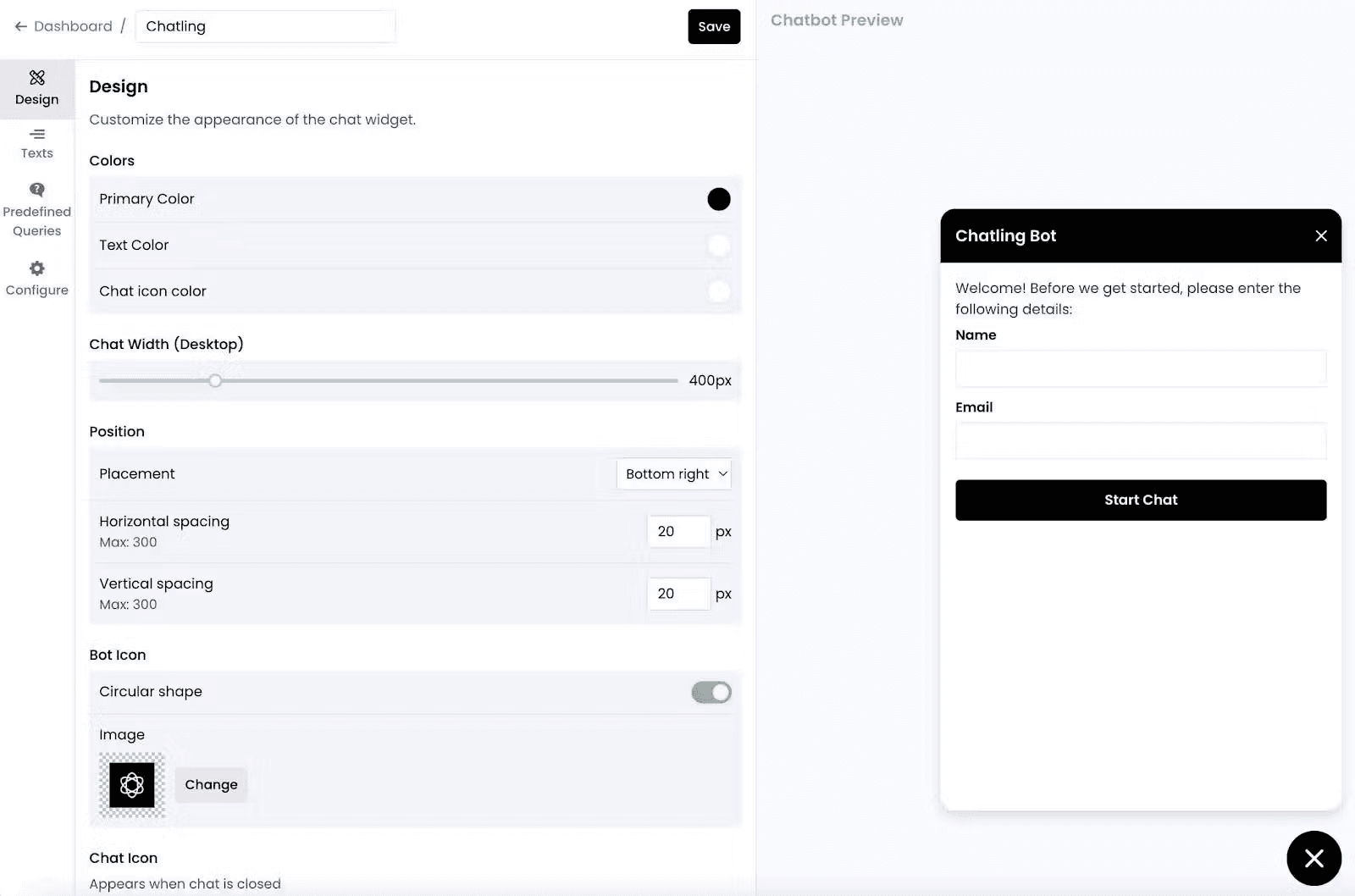Click the Chat Width slider handle
Image resolution: width=1355 pixels, height=896 pixels.
click(x=215, y=381)
